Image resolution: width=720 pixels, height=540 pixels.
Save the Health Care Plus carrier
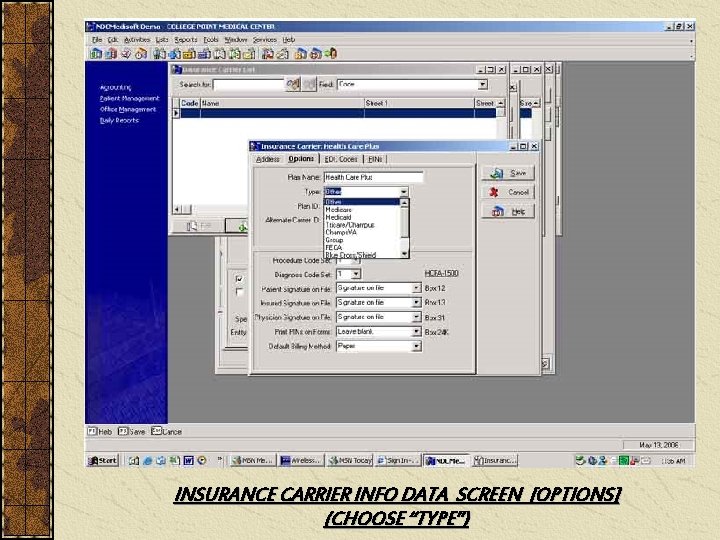coord(508,173)
